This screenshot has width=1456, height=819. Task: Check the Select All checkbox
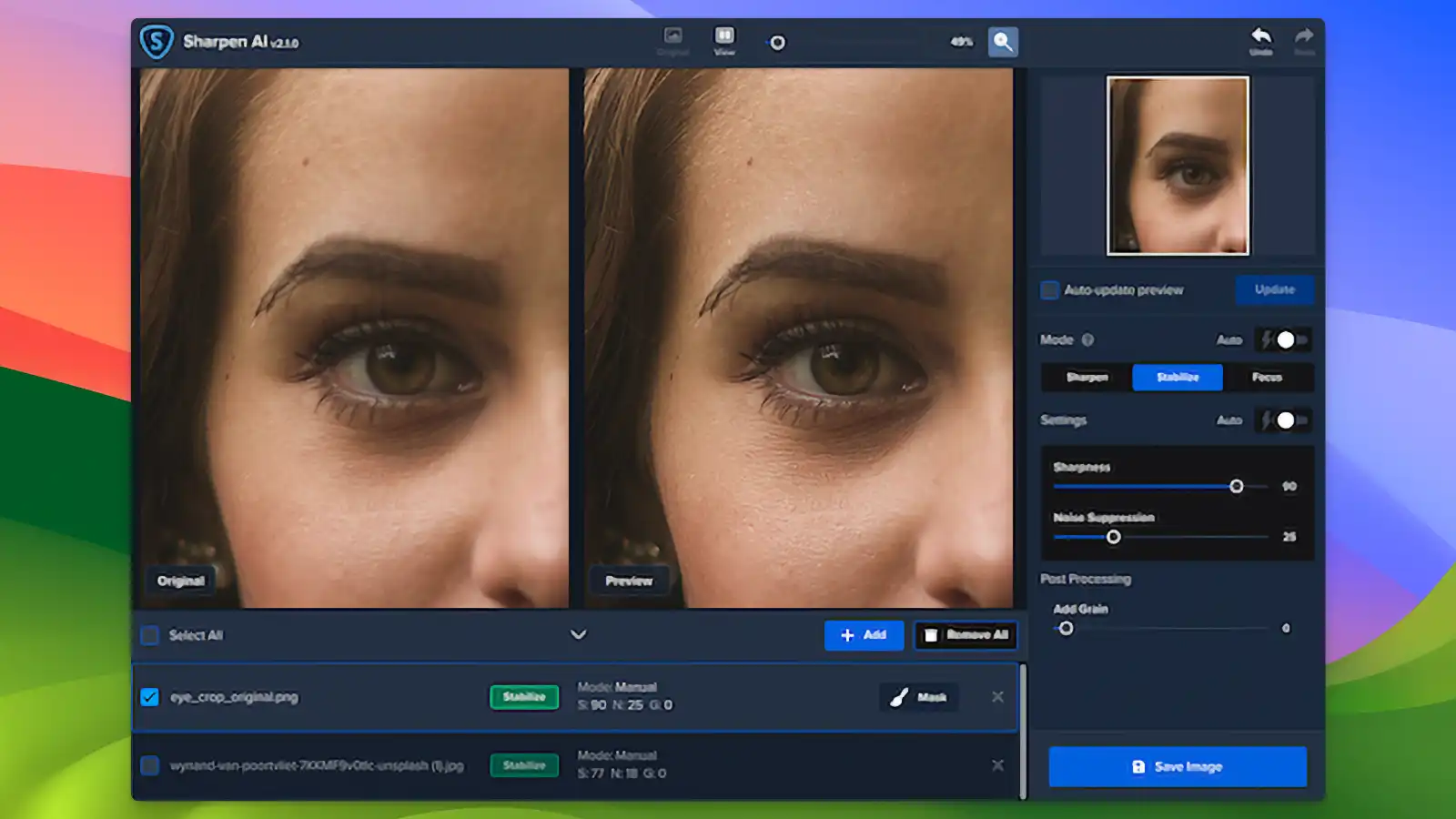tap(150, 635)
